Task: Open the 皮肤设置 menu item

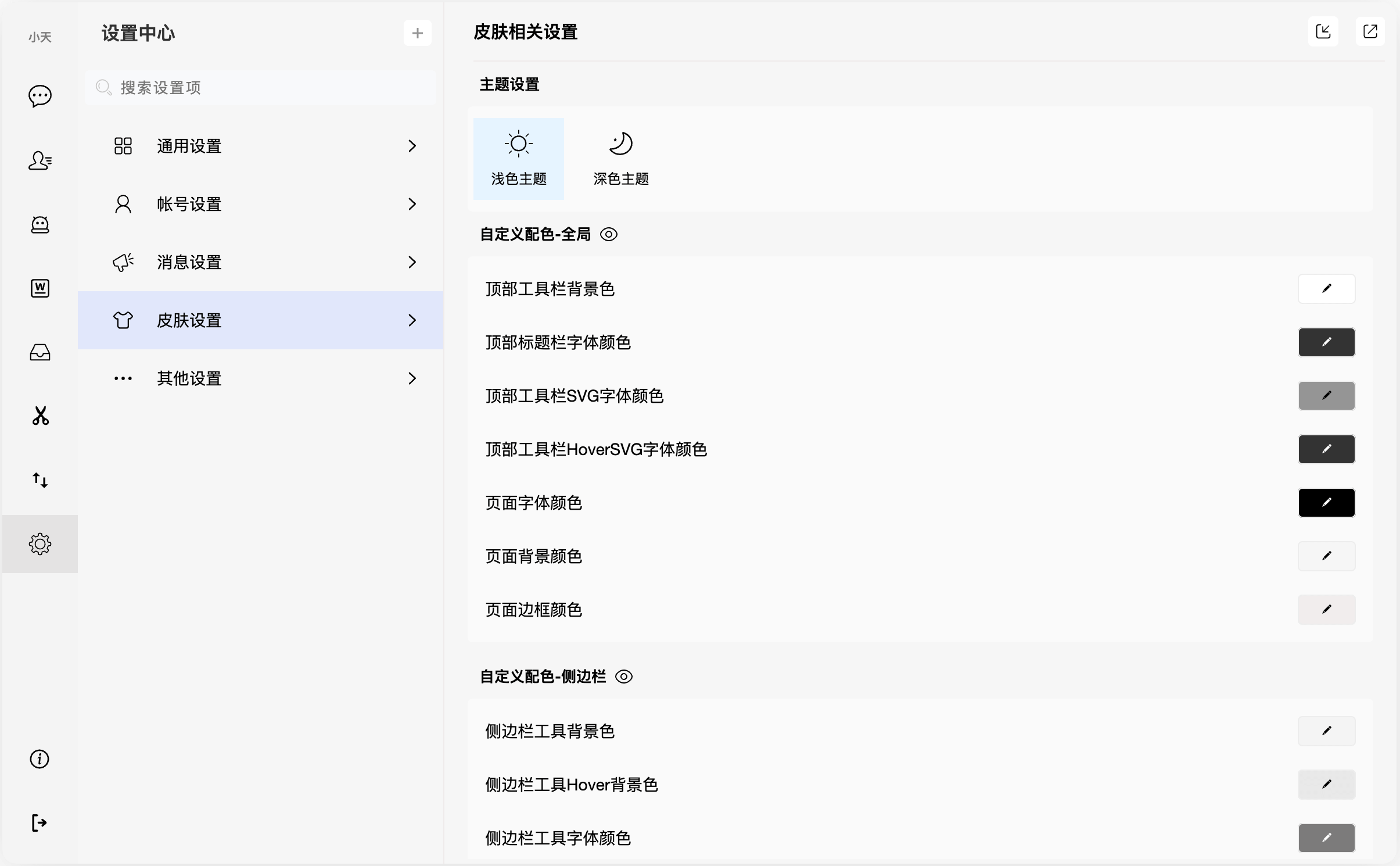Action: pyautogui.click(x=261, y=320)
